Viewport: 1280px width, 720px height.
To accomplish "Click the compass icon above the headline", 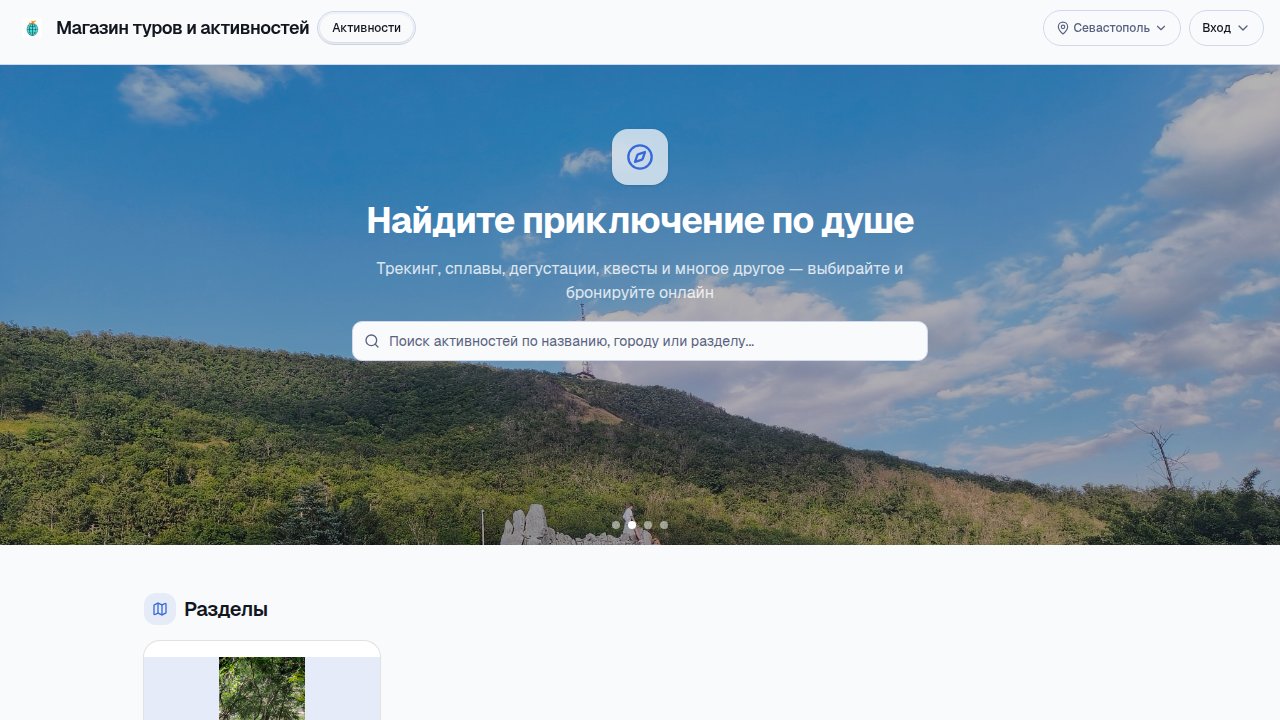I will pyautogui.click(x=640, y=157).
